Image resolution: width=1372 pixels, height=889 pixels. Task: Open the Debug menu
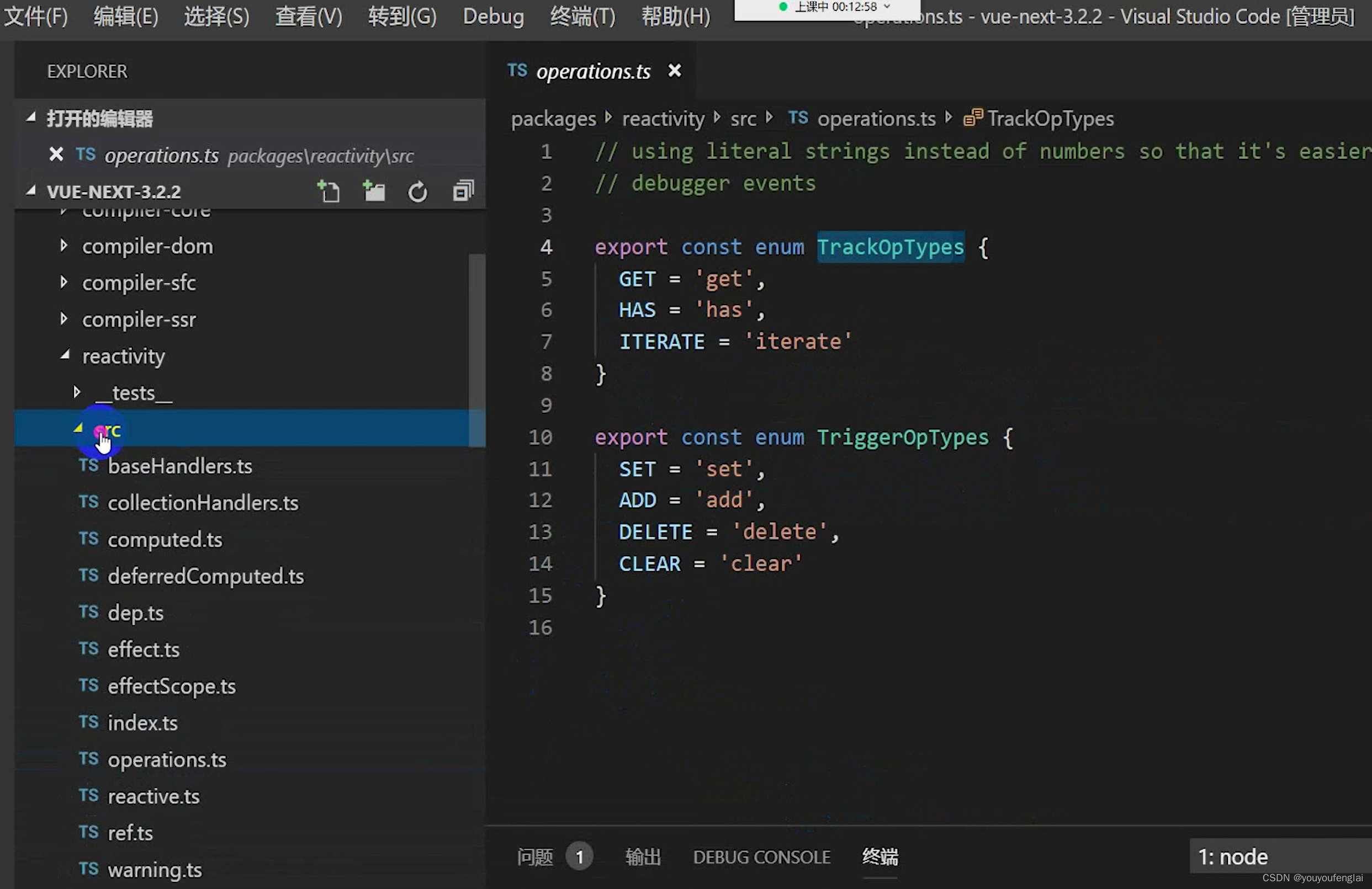pyautogui.click(x=494, y=16)
